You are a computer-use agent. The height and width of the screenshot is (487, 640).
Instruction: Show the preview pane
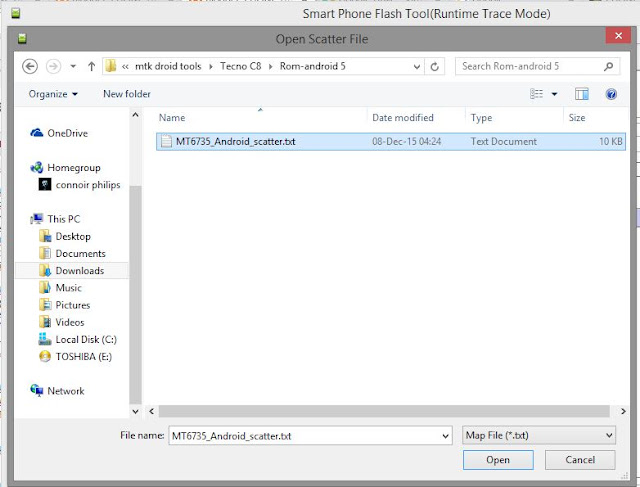582,94
